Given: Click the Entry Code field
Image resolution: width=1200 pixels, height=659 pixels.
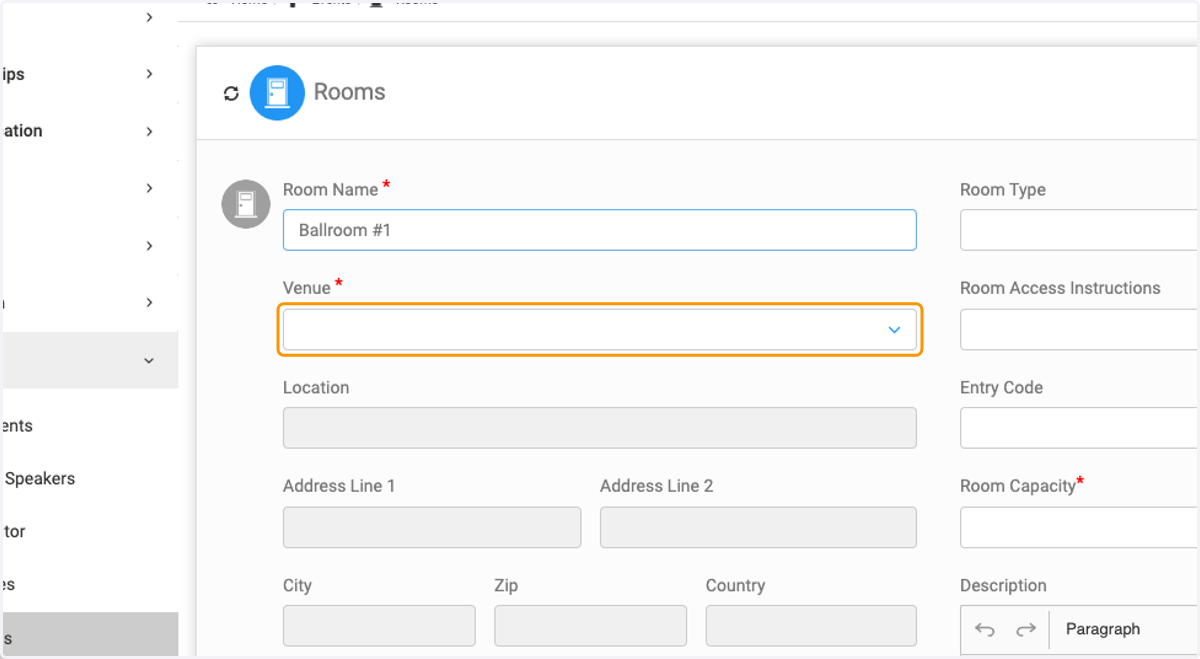Looking at the screenshot, I should [x=1080, y=428].
